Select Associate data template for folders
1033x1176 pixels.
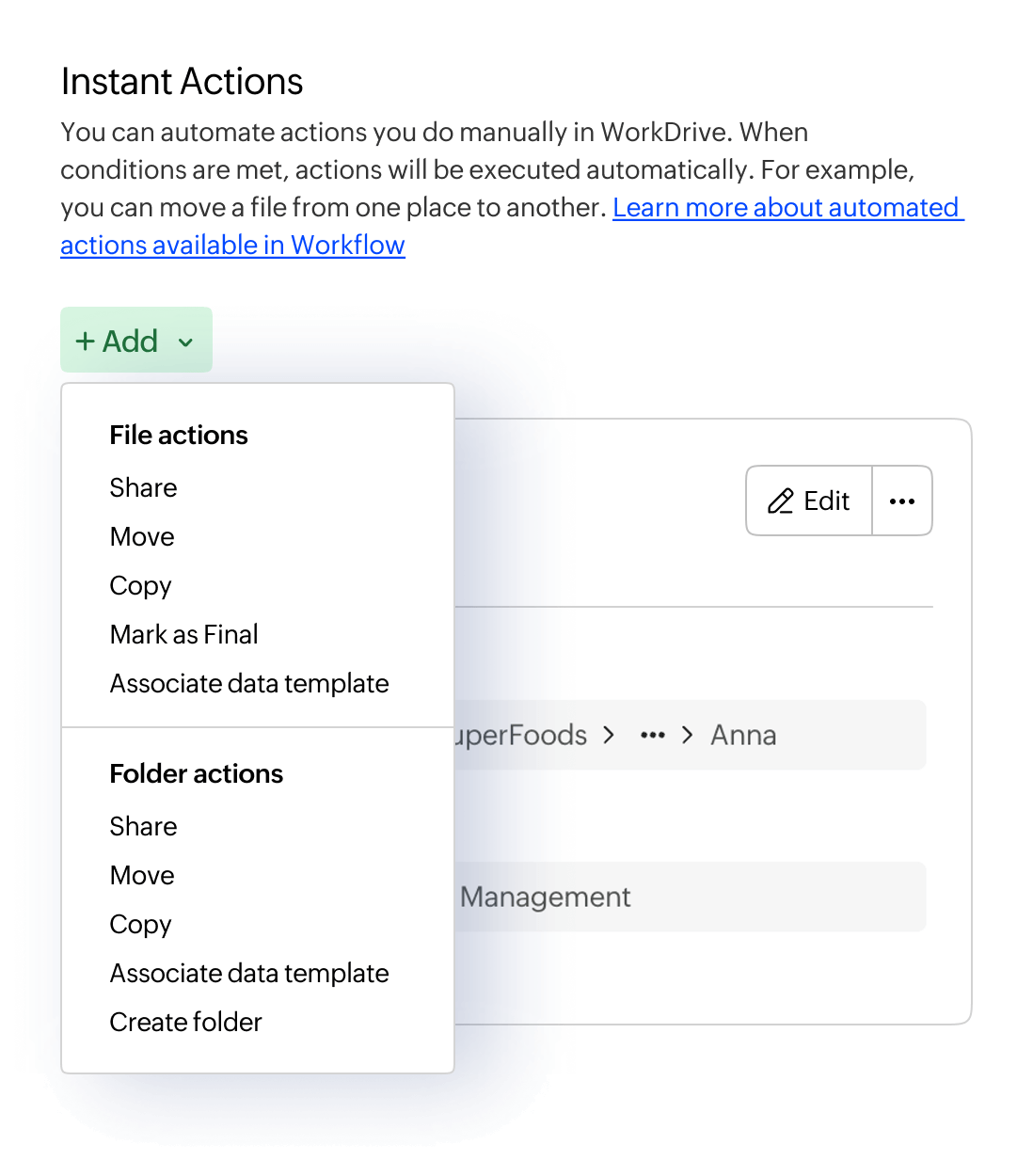249,973
